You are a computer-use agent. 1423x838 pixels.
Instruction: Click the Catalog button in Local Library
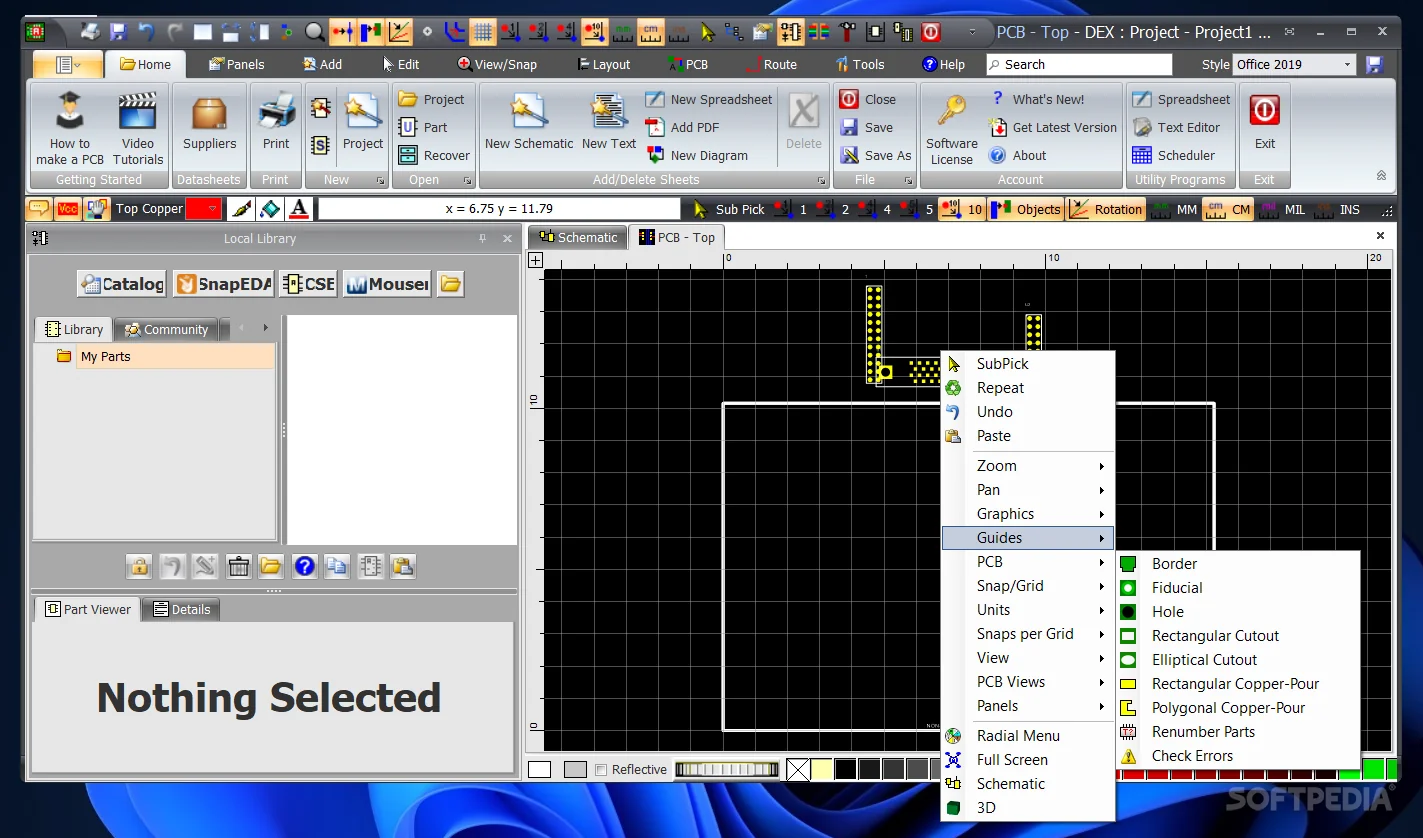(121, 283)
